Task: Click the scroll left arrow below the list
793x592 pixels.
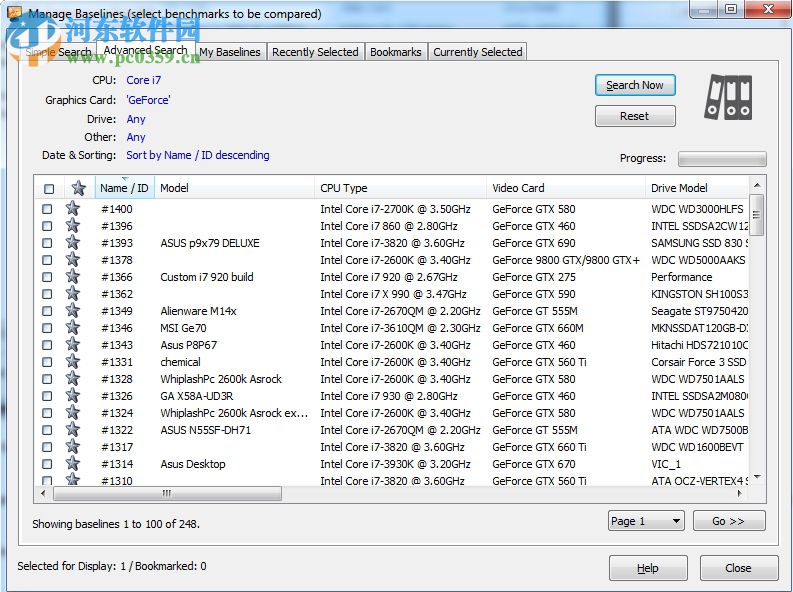Action: click(43, 493)
